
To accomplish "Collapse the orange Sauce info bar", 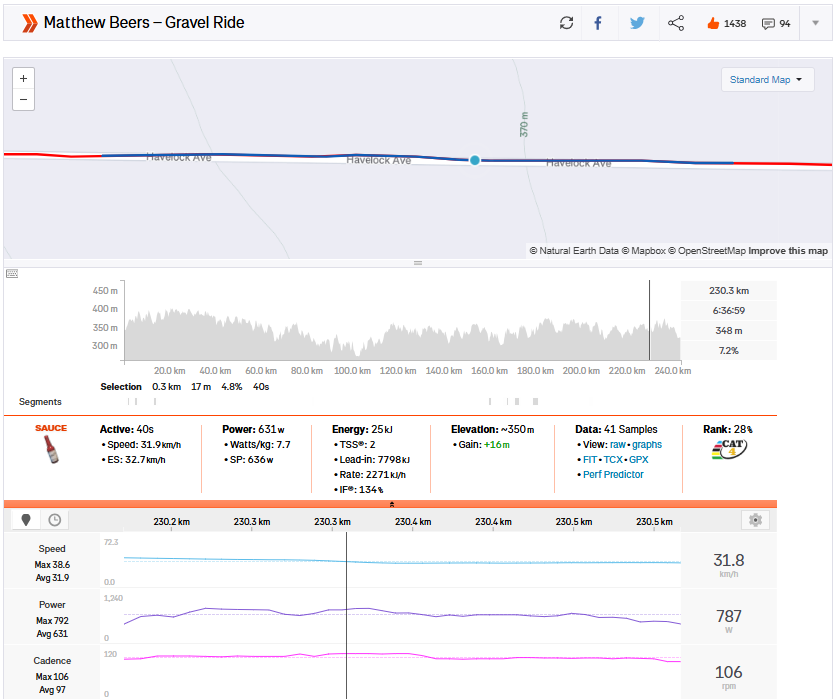I will click(x=391, y=504).
